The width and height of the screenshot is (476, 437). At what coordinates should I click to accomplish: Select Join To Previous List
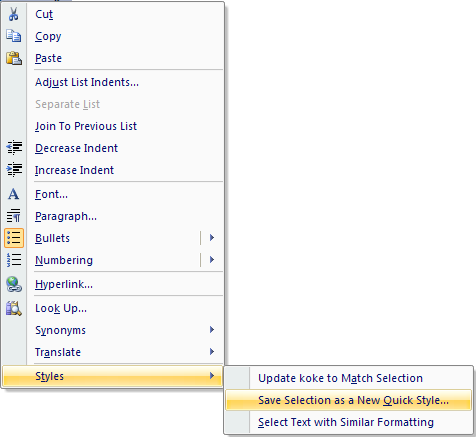pyautogui.click(x=113, y=126)
